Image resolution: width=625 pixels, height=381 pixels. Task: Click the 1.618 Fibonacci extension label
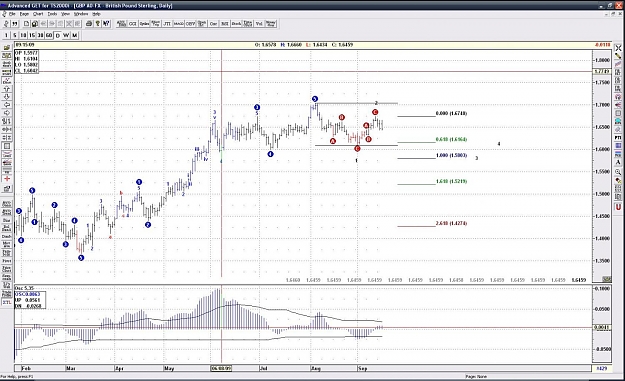click(x=451, y=181)
